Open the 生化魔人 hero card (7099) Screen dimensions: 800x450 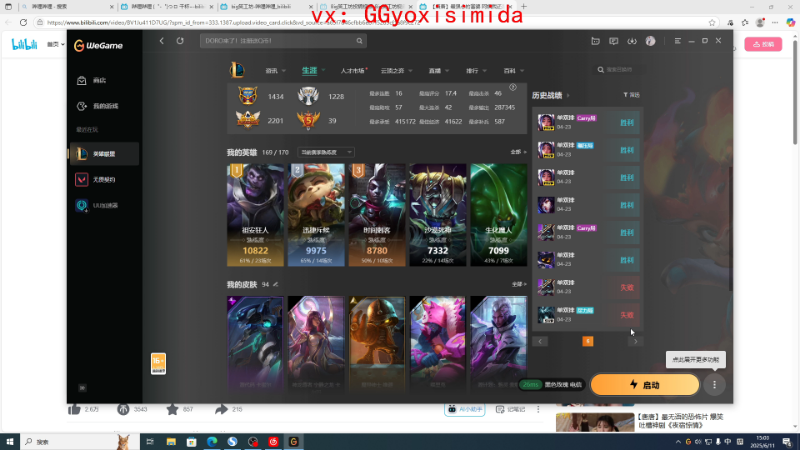coord(498,215)
